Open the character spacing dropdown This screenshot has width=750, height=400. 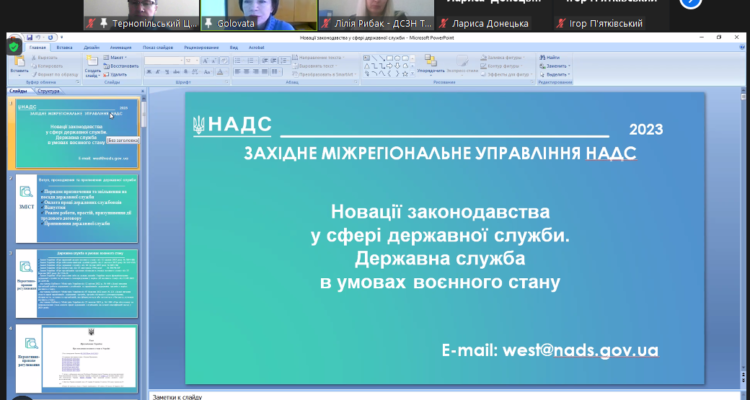click(196, 72)
